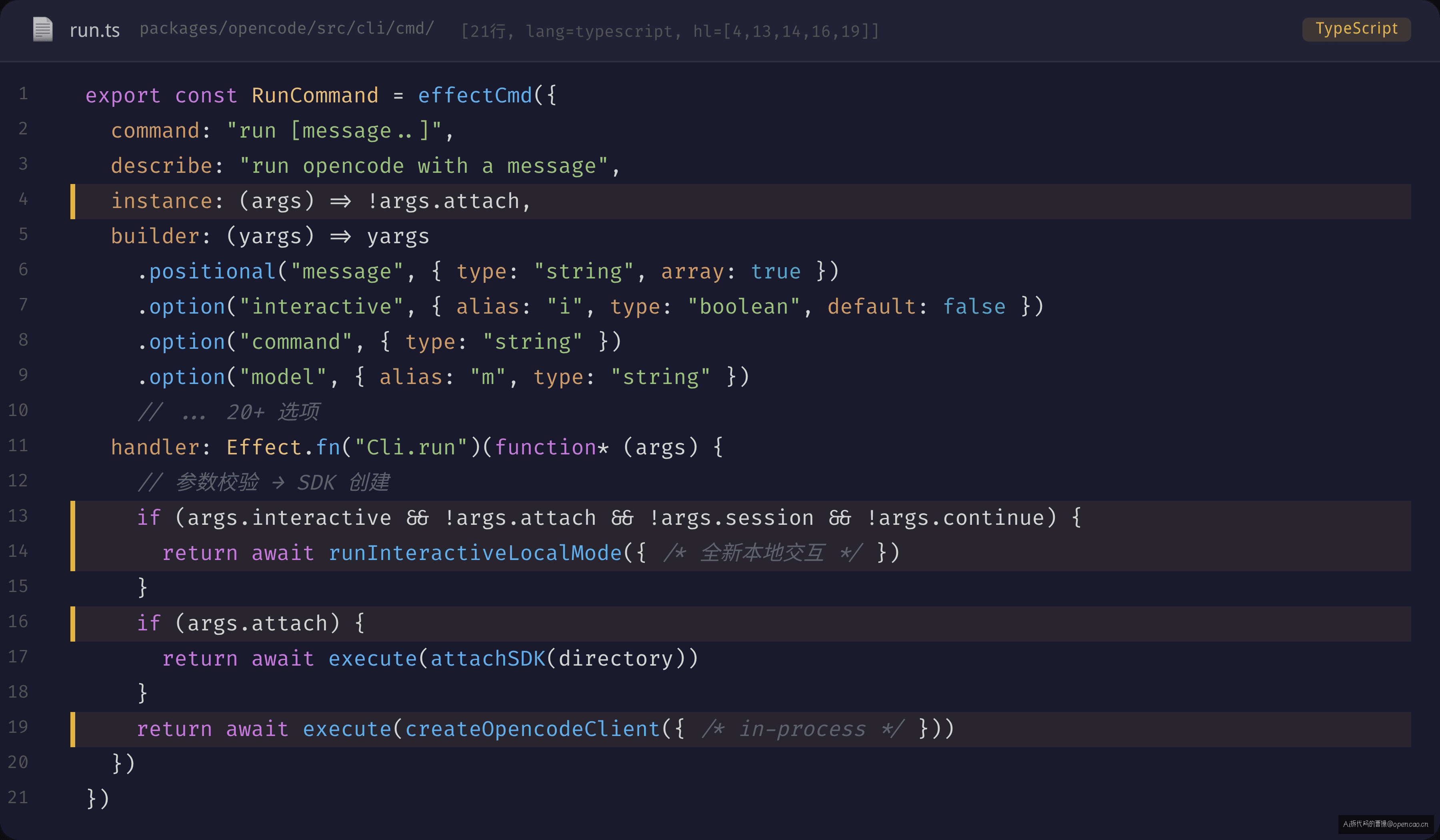Click line number 4 in the gutter
This screenshot has width=1440, height=840.
[23, 199]
